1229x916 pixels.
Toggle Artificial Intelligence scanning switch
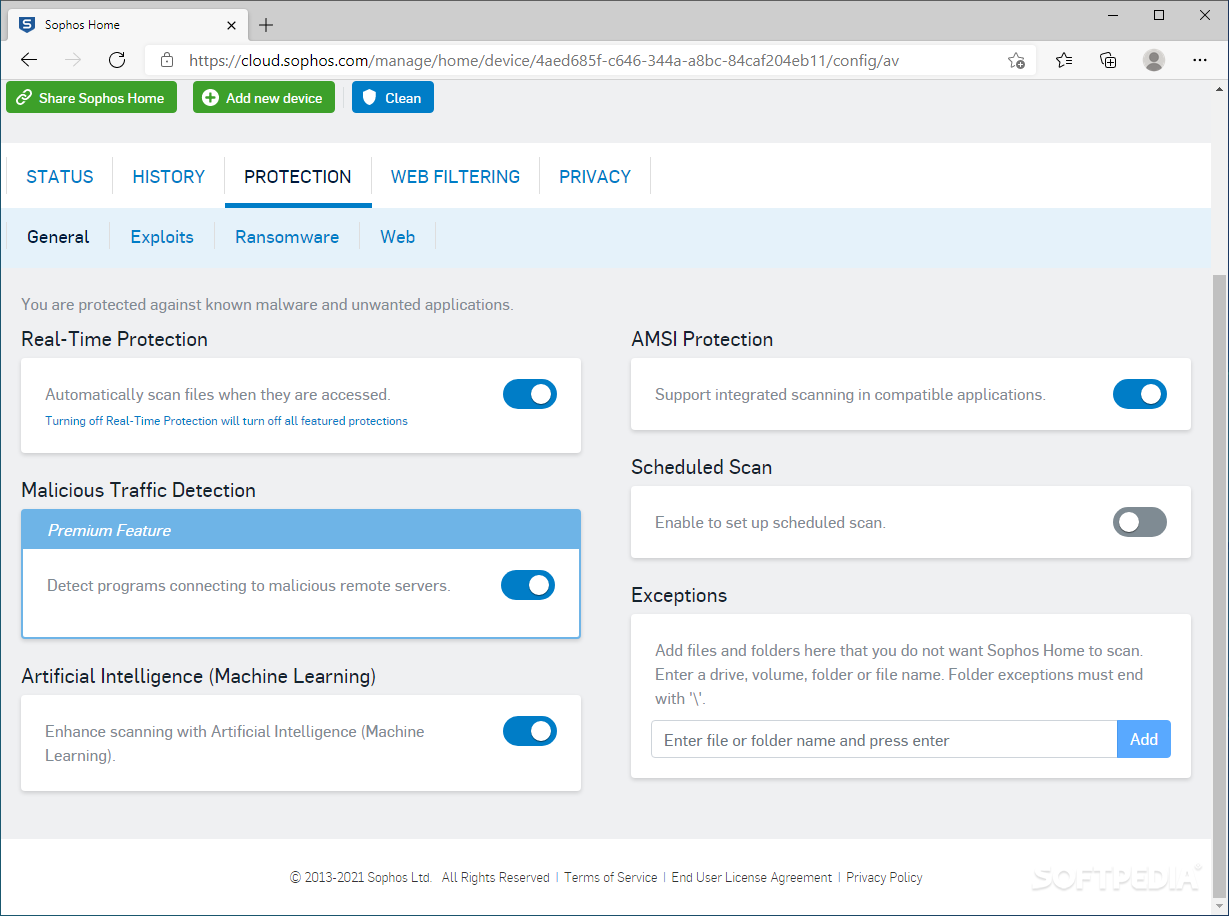530,731
